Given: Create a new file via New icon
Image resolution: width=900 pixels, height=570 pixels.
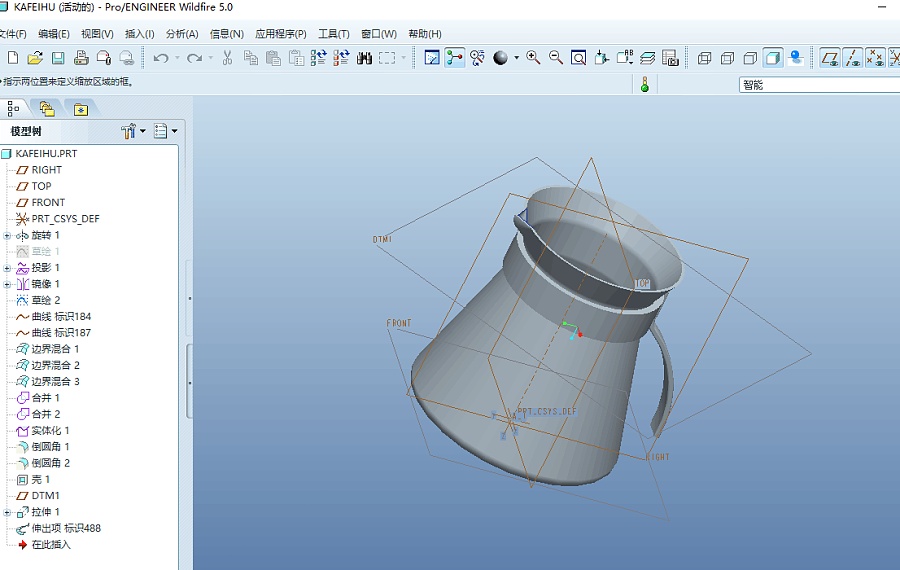Looking at the screenshot, I should click(x=13, y=58).
